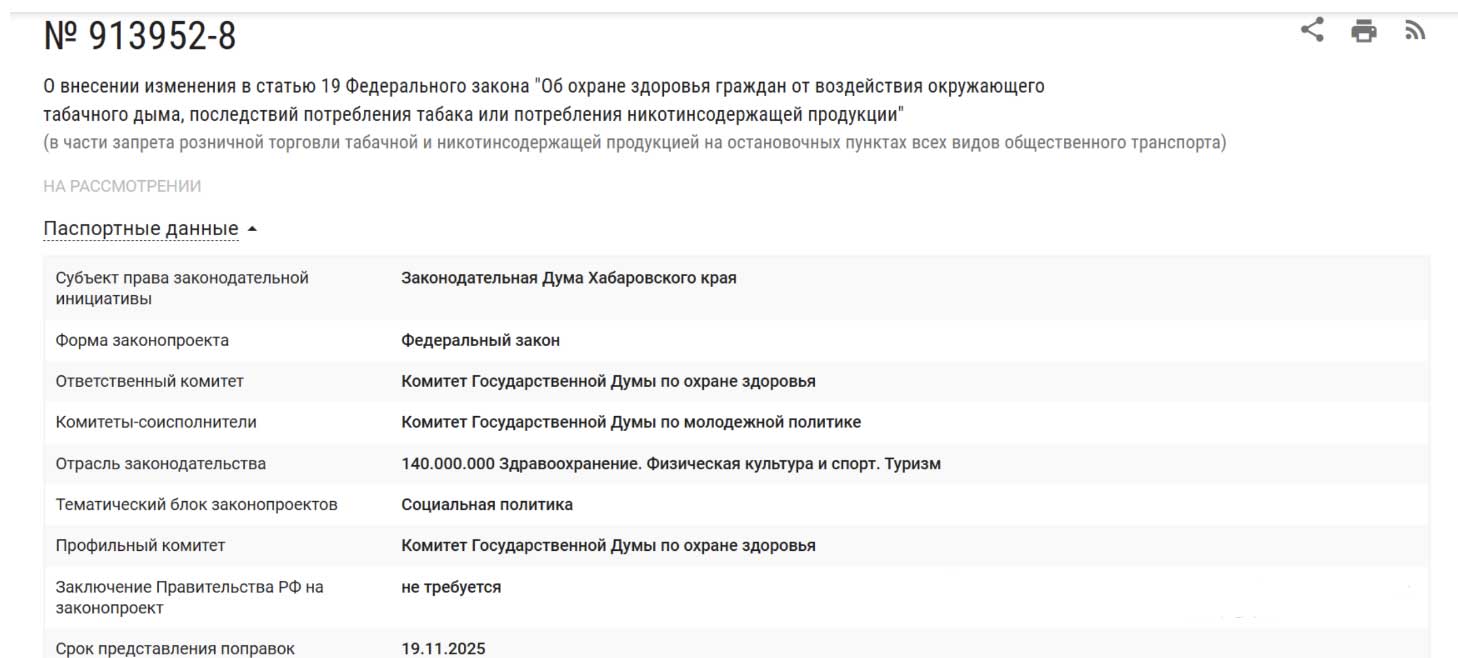The width and height of the screenshot is (1458, 658).
Task: Select the Социальная политика thematic block
Action: tap(487, 504)
